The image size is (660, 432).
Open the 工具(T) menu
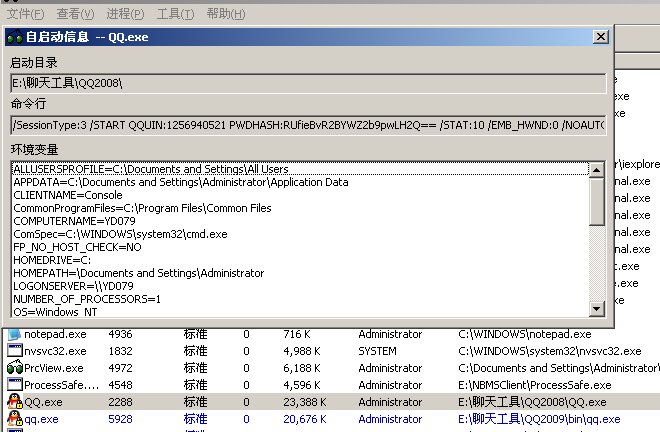176,14
